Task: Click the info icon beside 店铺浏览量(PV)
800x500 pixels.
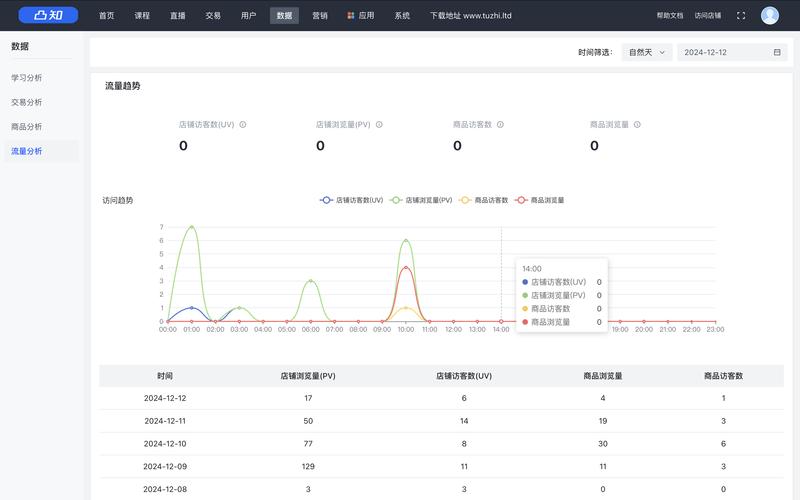Action: [379, 124]
